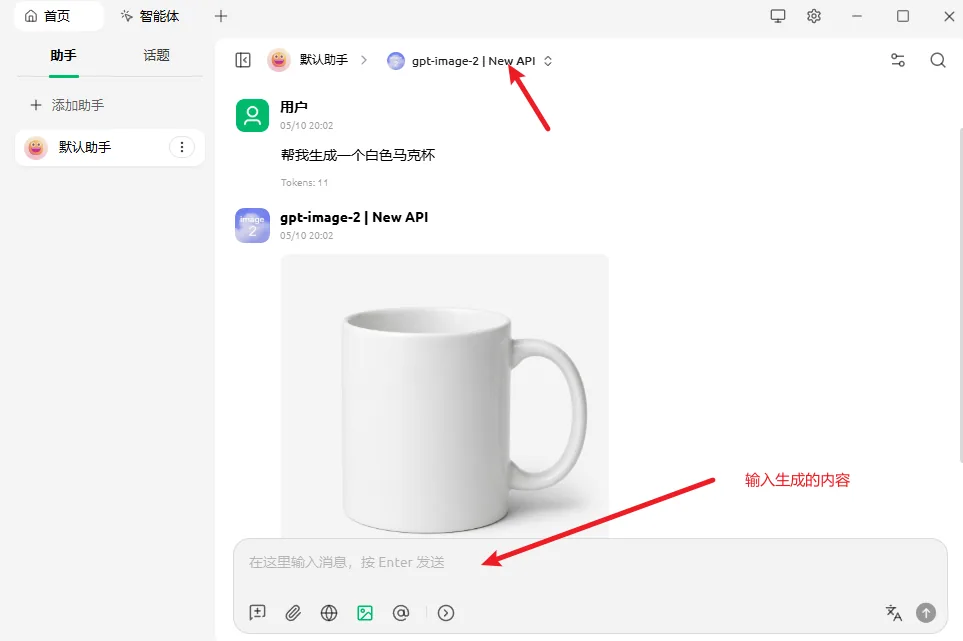This screenshot has width=963, height=641.
Task: Collapse the sidebar panel icon
Action: coord(243,60)
